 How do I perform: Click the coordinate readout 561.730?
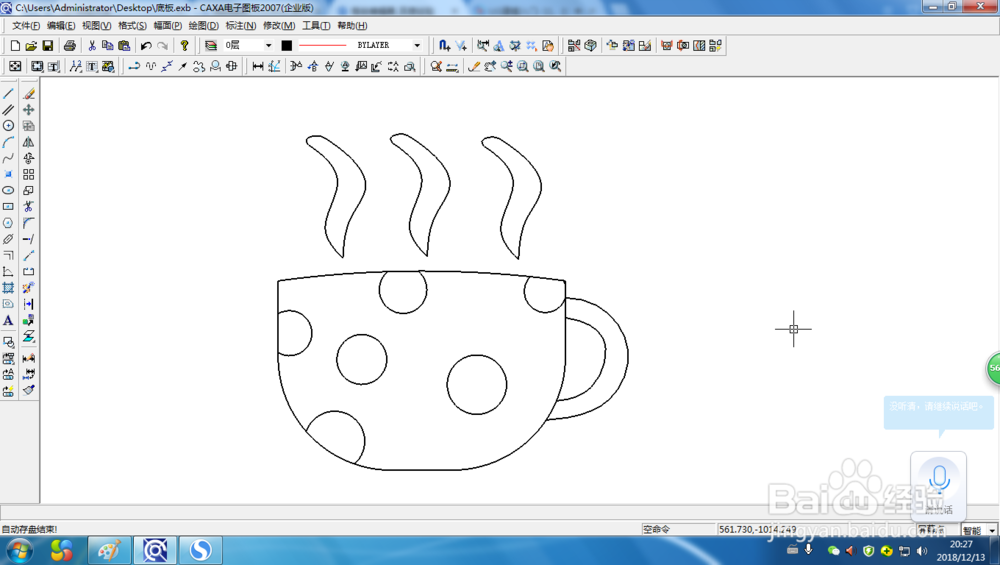(x=758, y=529)
